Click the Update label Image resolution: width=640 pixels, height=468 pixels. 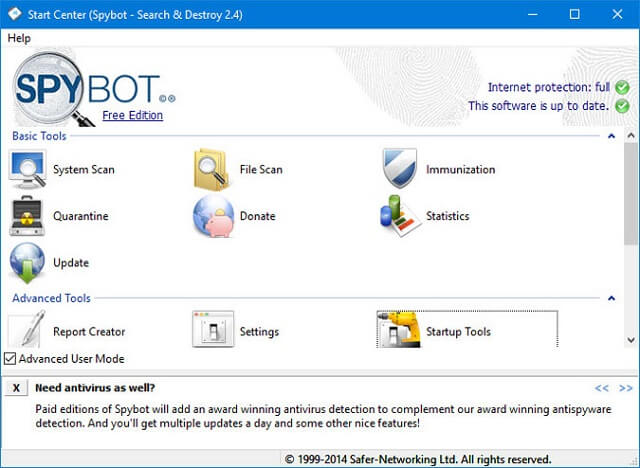(x=71, y=263)
